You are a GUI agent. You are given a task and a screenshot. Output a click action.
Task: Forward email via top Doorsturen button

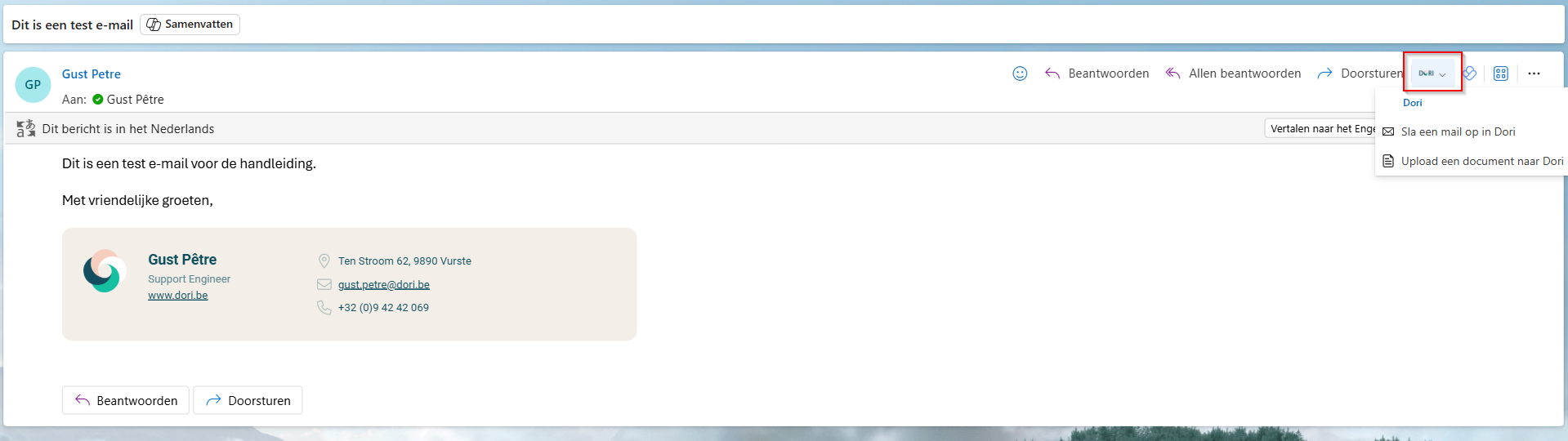1360,73
